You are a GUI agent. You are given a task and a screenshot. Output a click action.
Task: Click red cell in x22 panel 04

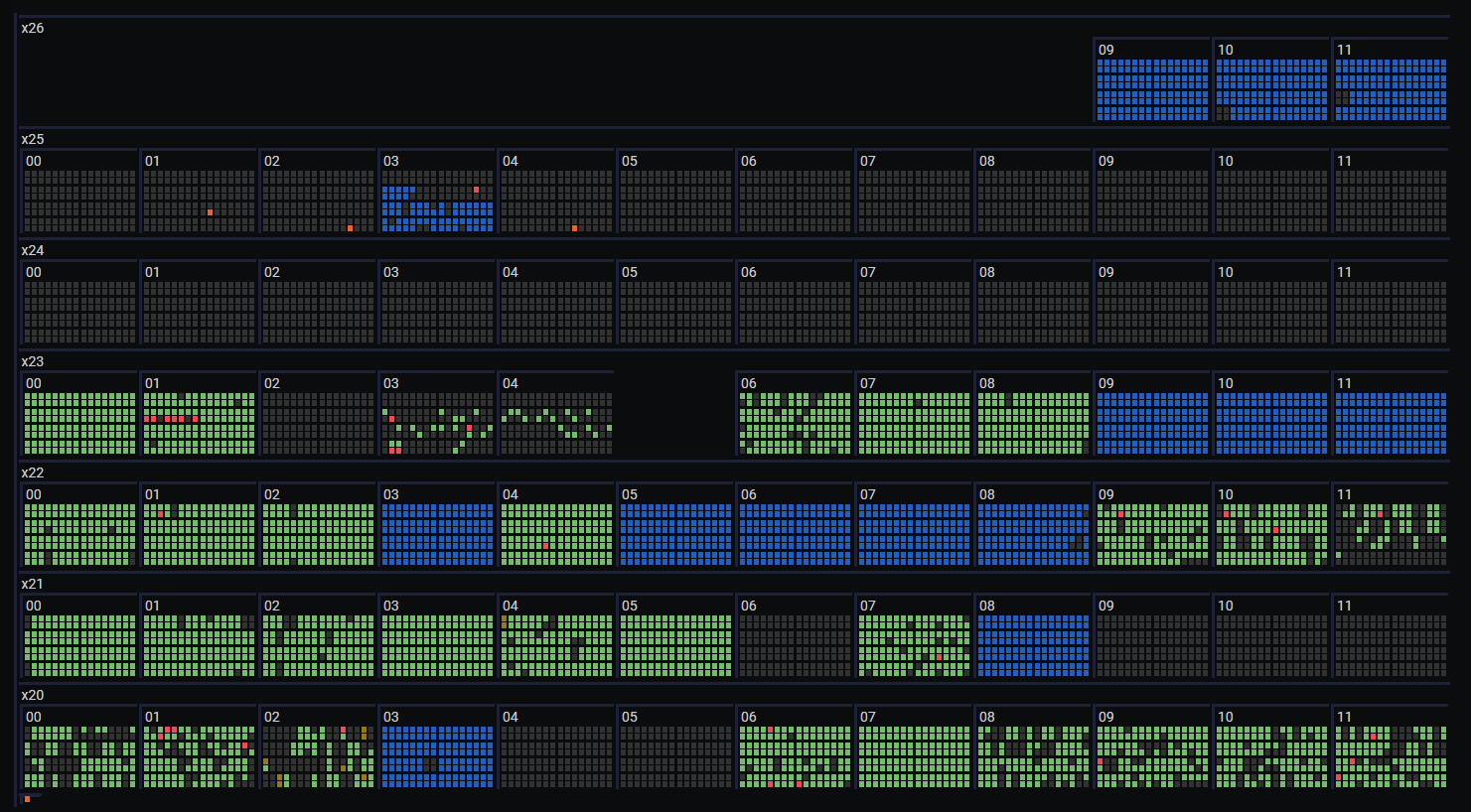pos(545,546)
